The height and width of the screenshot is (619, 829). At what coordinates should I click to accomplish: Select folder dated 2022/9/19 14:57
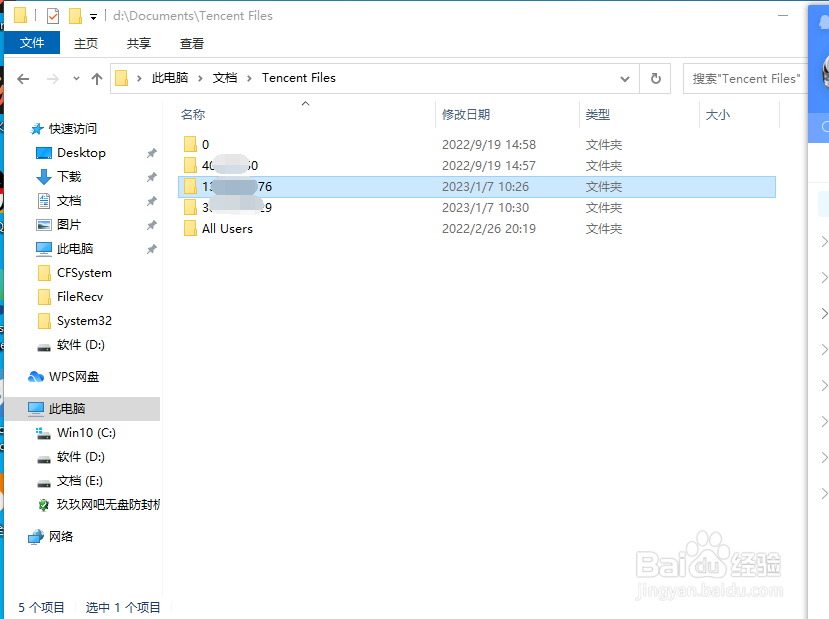coord(477,165)
